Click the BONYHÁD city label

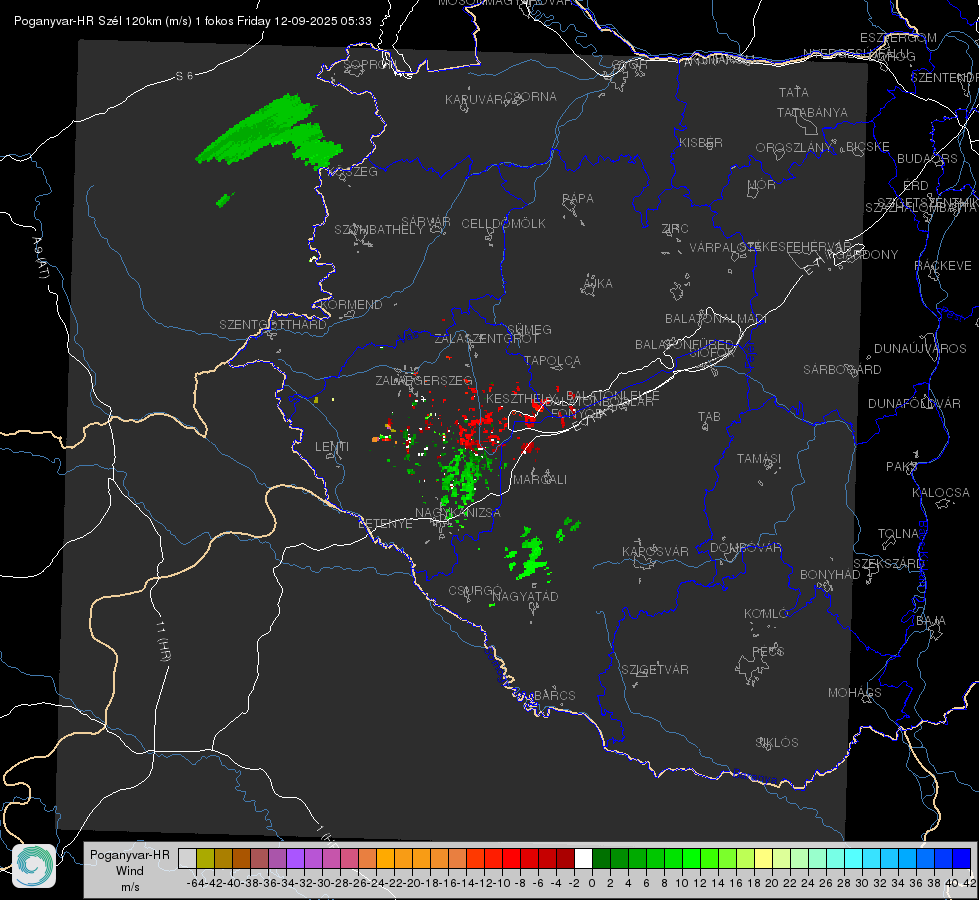point(830,575)
